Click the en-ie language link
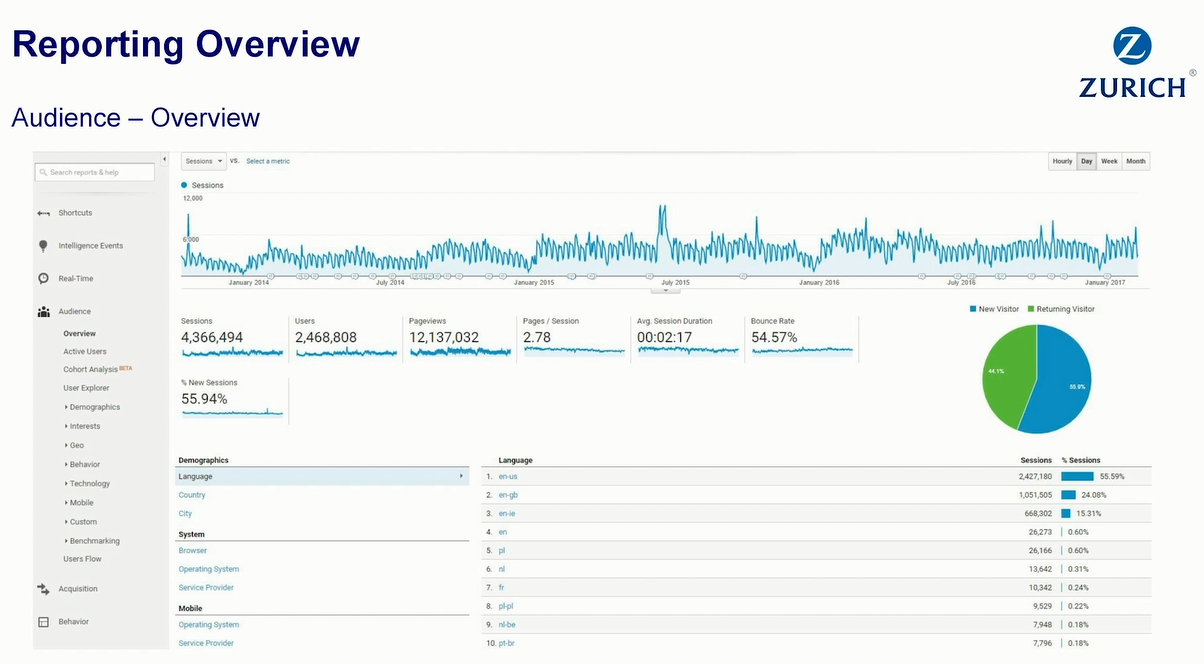Screen dimensions: 1204x664 [506, 513]
